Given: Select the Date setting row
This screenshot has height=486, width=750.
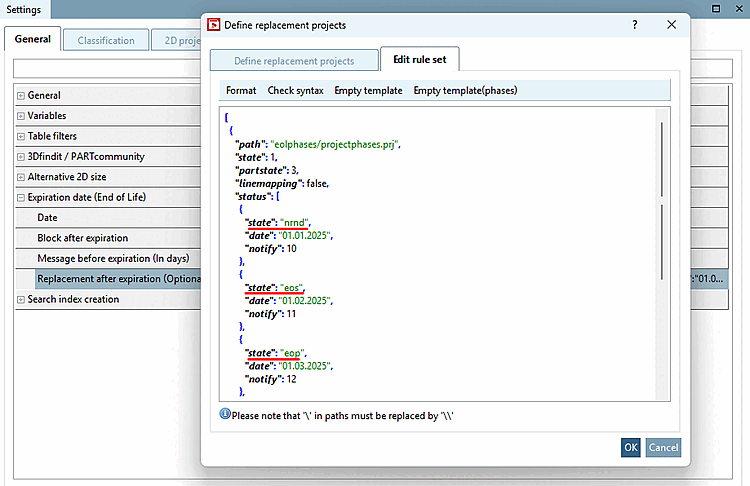Looking at the screenshot, I should tap(108, 218).
